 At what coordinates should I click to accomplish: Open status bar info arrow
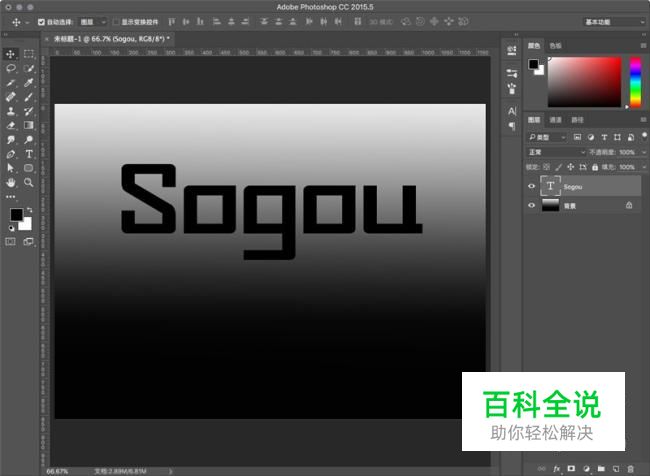pyautogui.click(x=170, y=471)
